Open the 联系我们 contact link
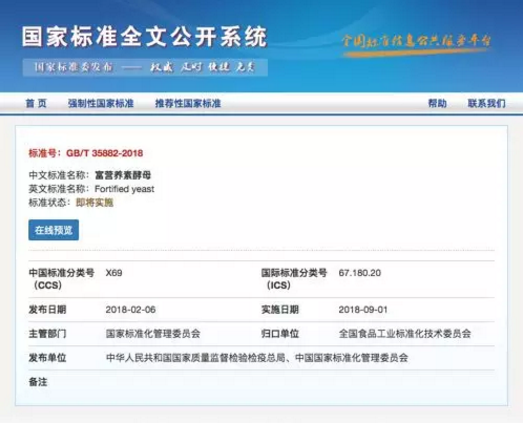The width and height of the screenshot is (523, 423). pyautogui.click(x=487, y=103)
